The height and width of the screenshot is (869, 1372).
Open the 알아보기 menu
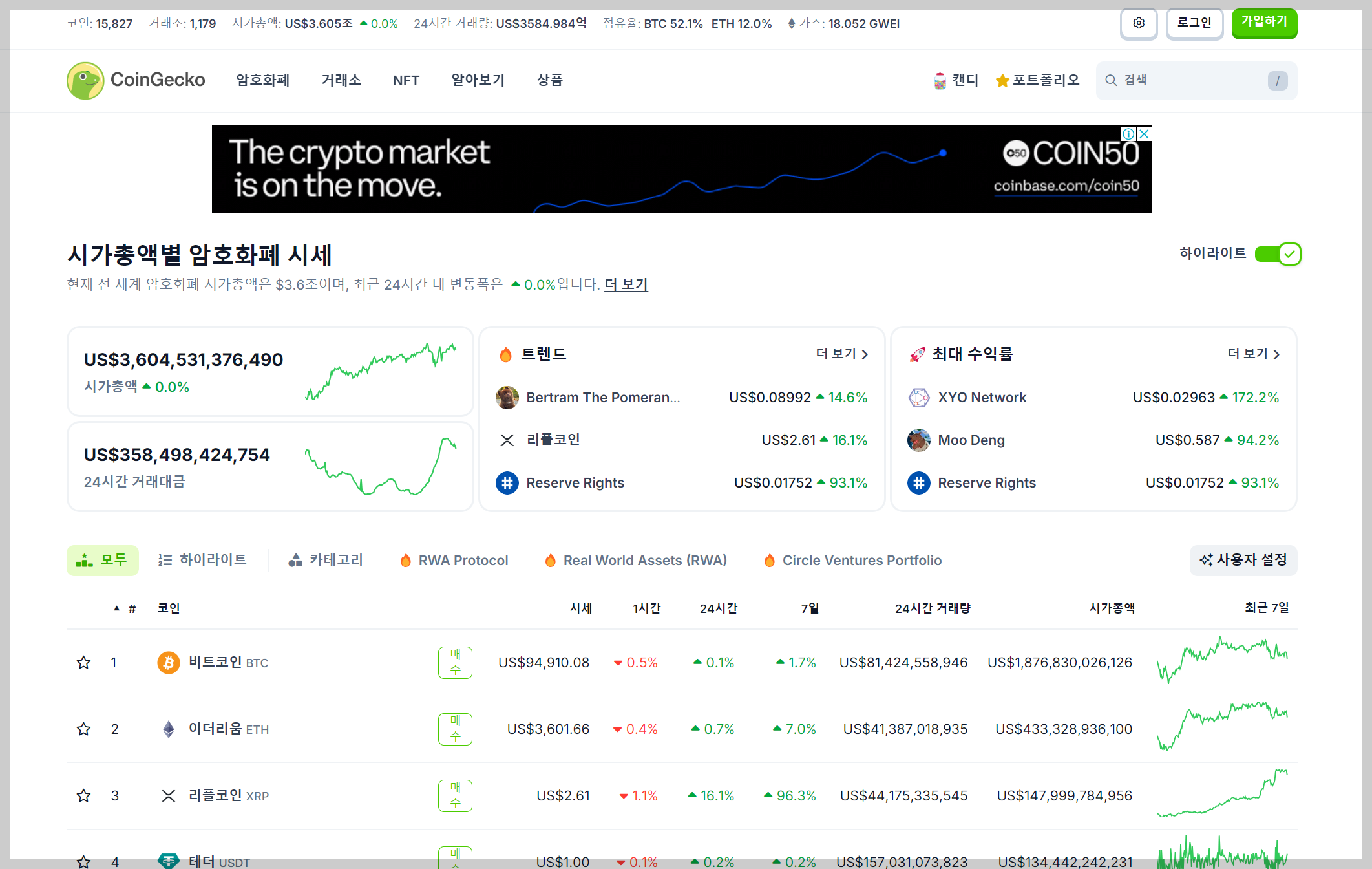pos(478,80)
